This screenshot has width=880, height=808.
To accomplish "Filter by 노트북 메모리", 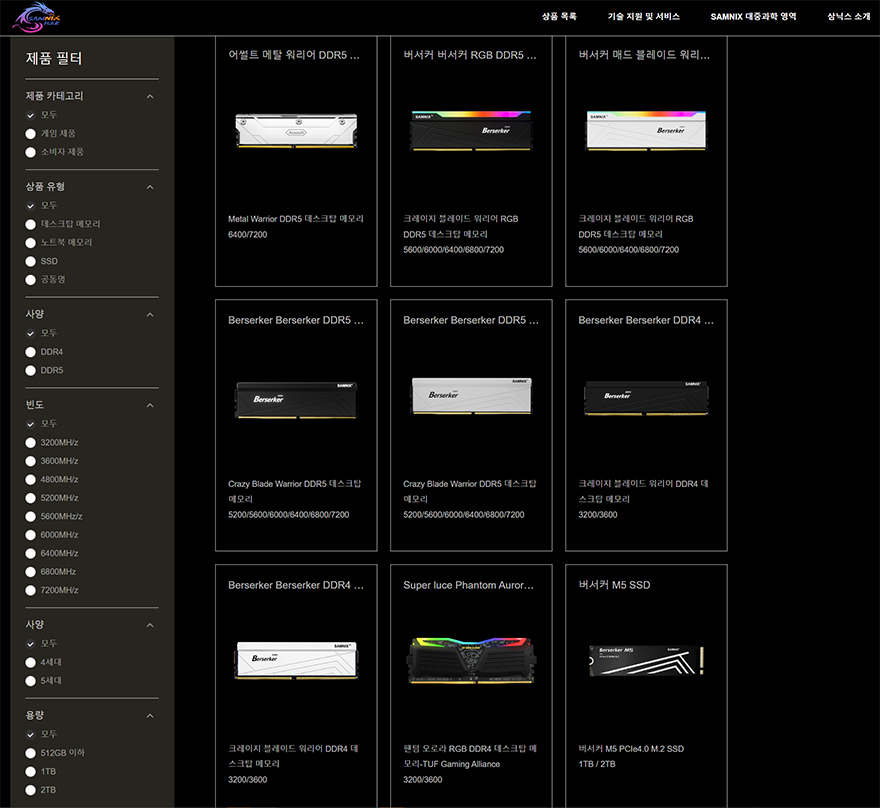I will tap(30, 243).
